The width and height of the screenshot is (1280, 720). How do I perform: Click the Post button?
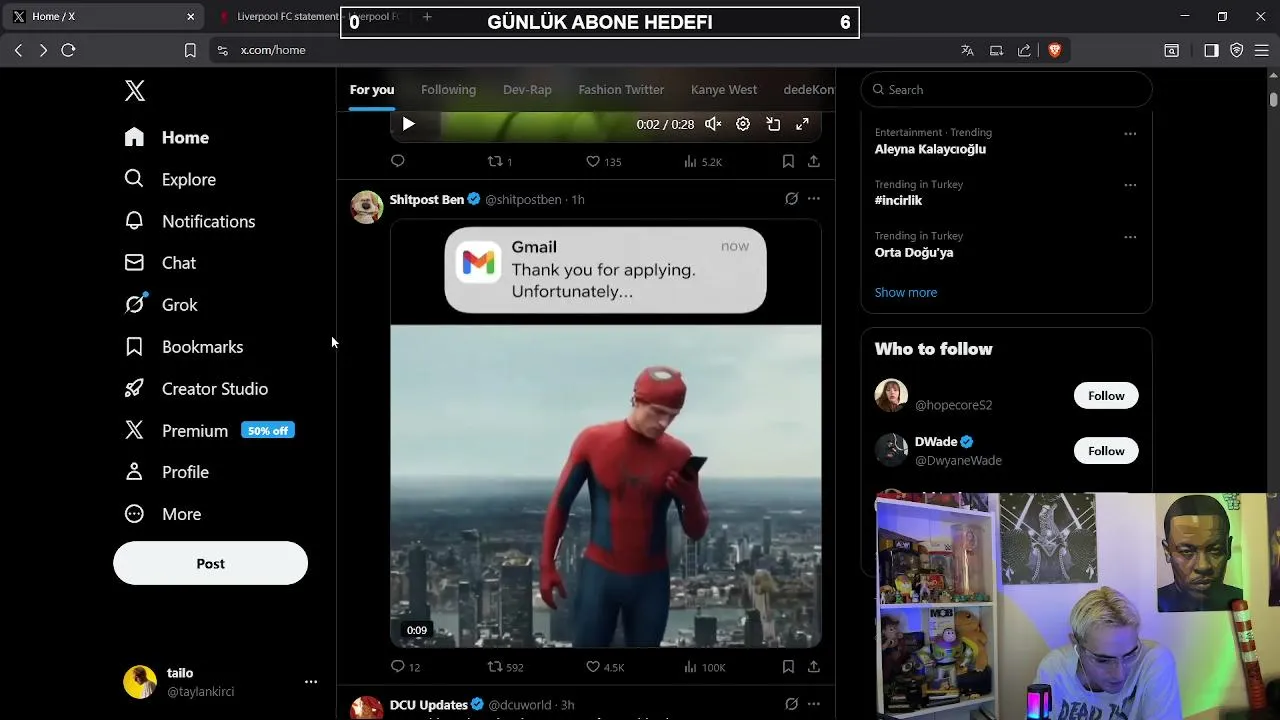pyautogui.click(x=210, y=563)
